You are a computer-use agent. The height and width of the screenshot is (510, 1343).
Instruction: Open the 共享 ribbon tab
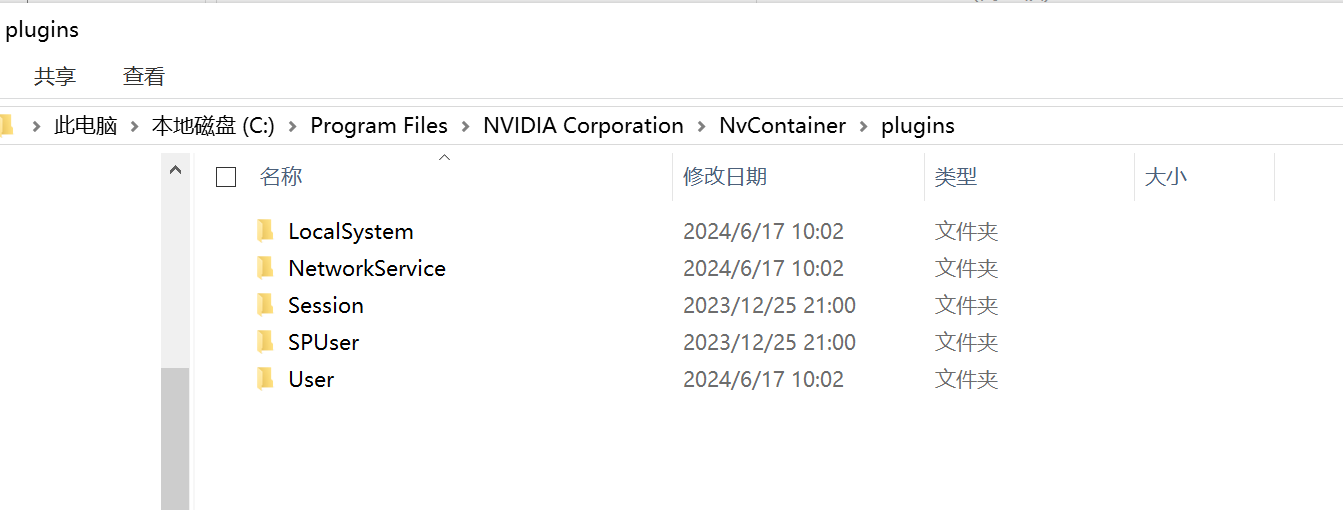[x=55, y=76]
